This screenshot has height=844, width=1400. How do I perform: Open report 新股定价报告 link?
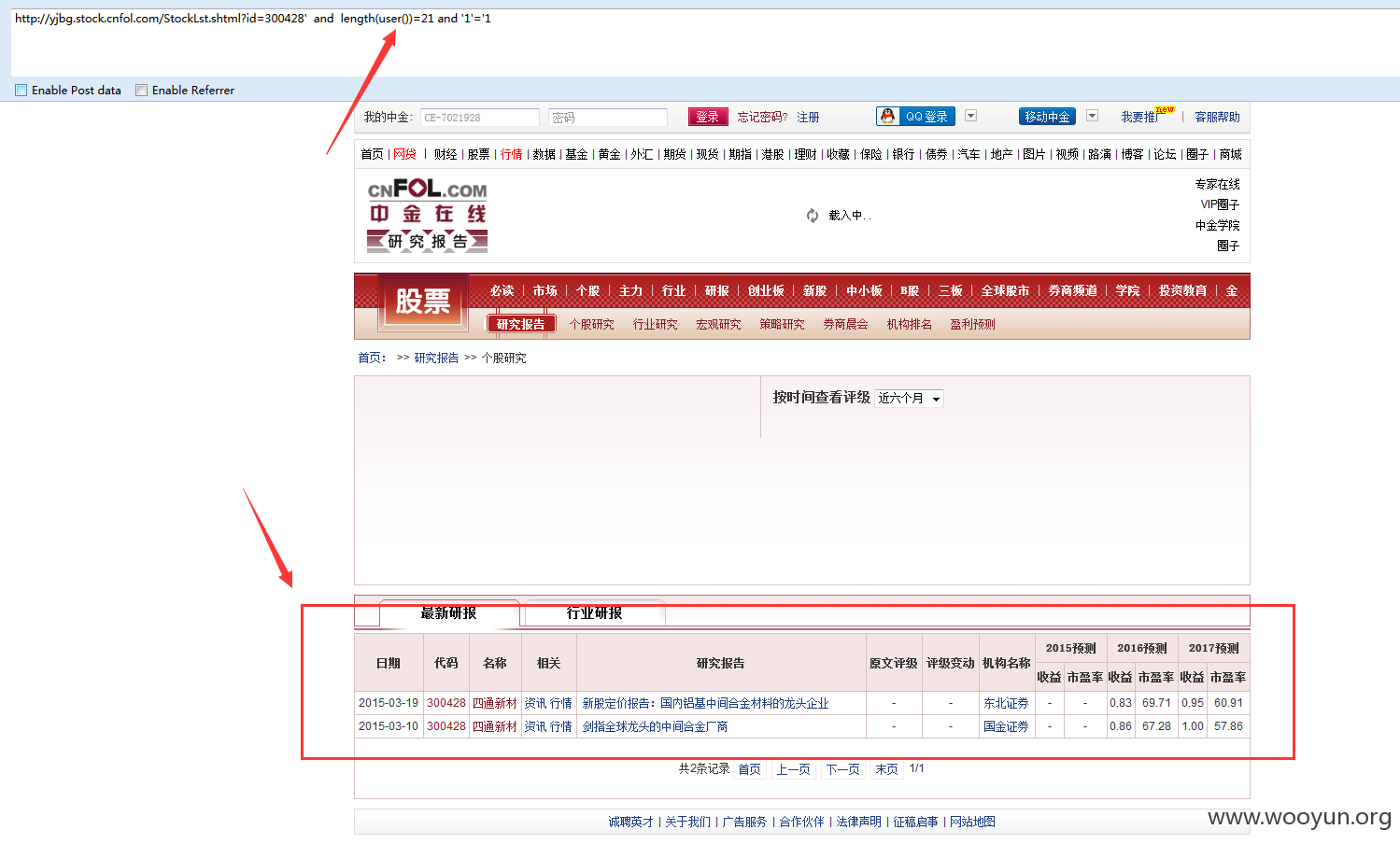click(706, 703)
